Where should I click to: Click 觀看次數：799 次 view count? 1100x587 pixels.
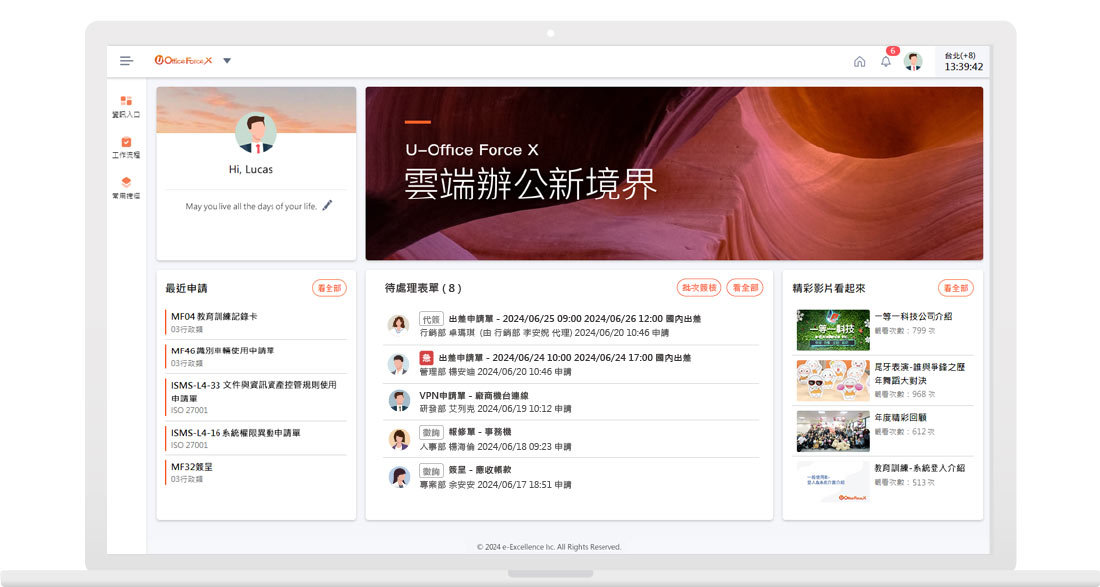tap(904, 330)
